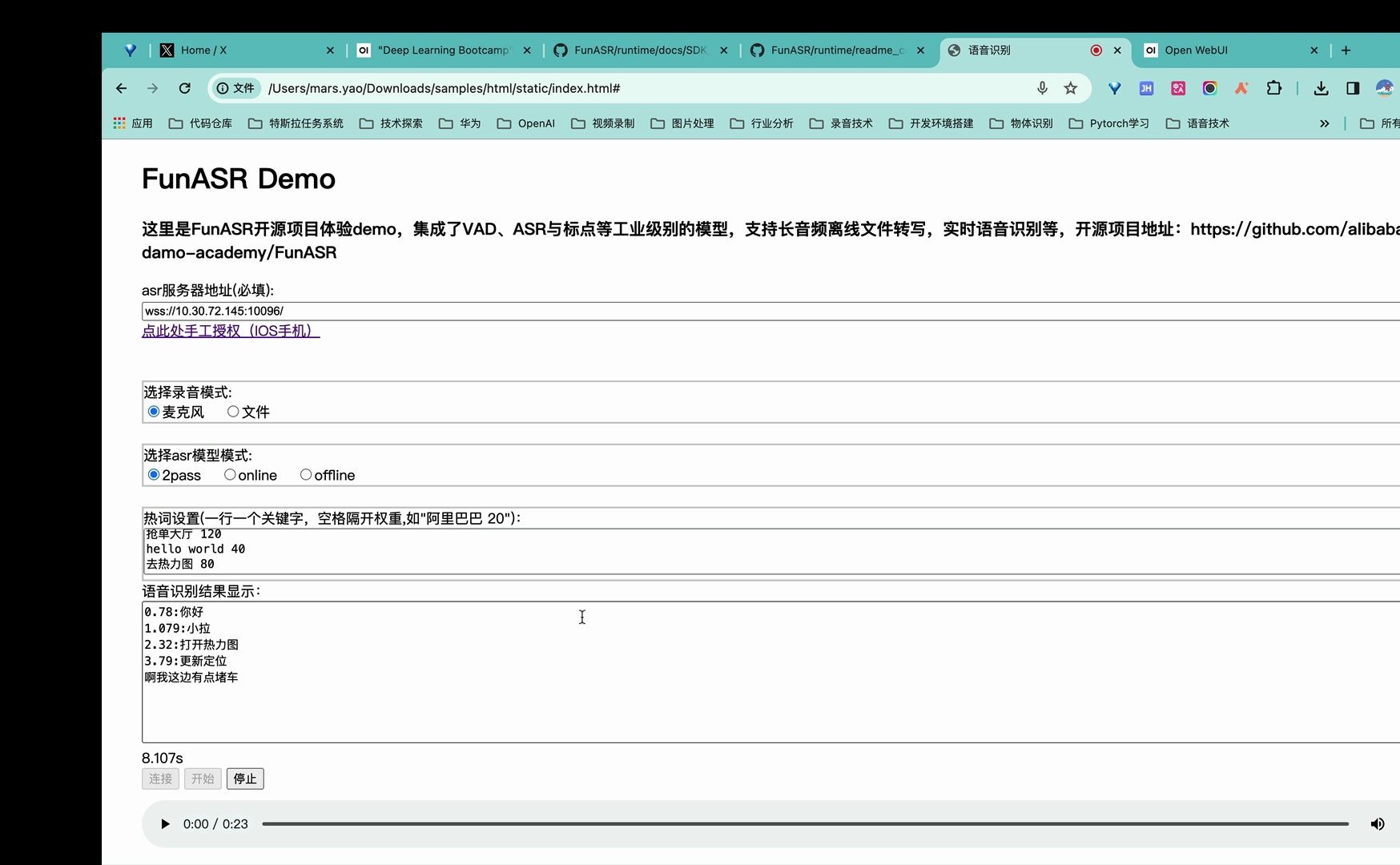Close the Home / X tab

tap(330, 50)
